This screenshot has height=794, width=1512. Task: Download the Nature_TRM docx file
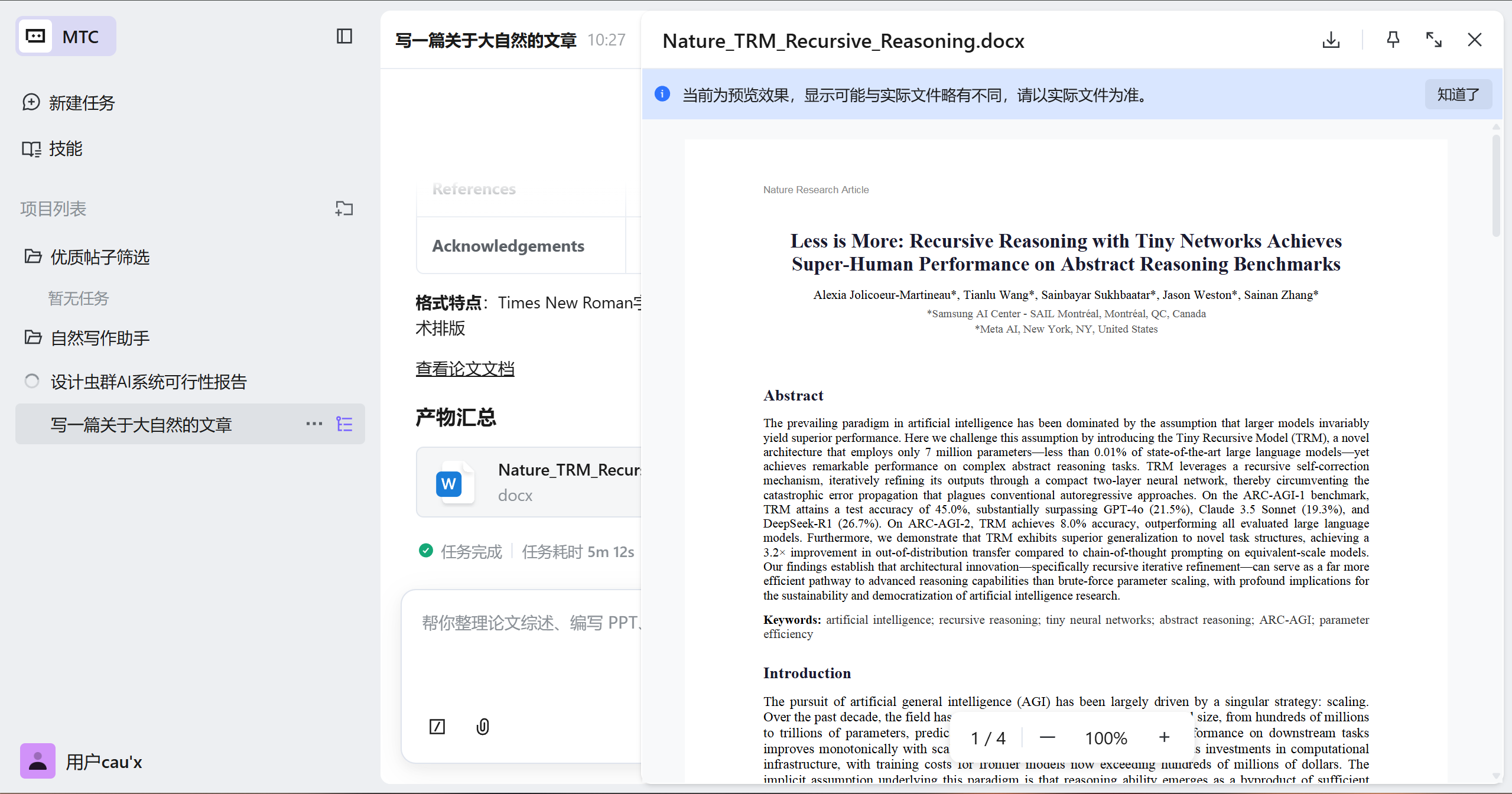[x=1331, y=40]
